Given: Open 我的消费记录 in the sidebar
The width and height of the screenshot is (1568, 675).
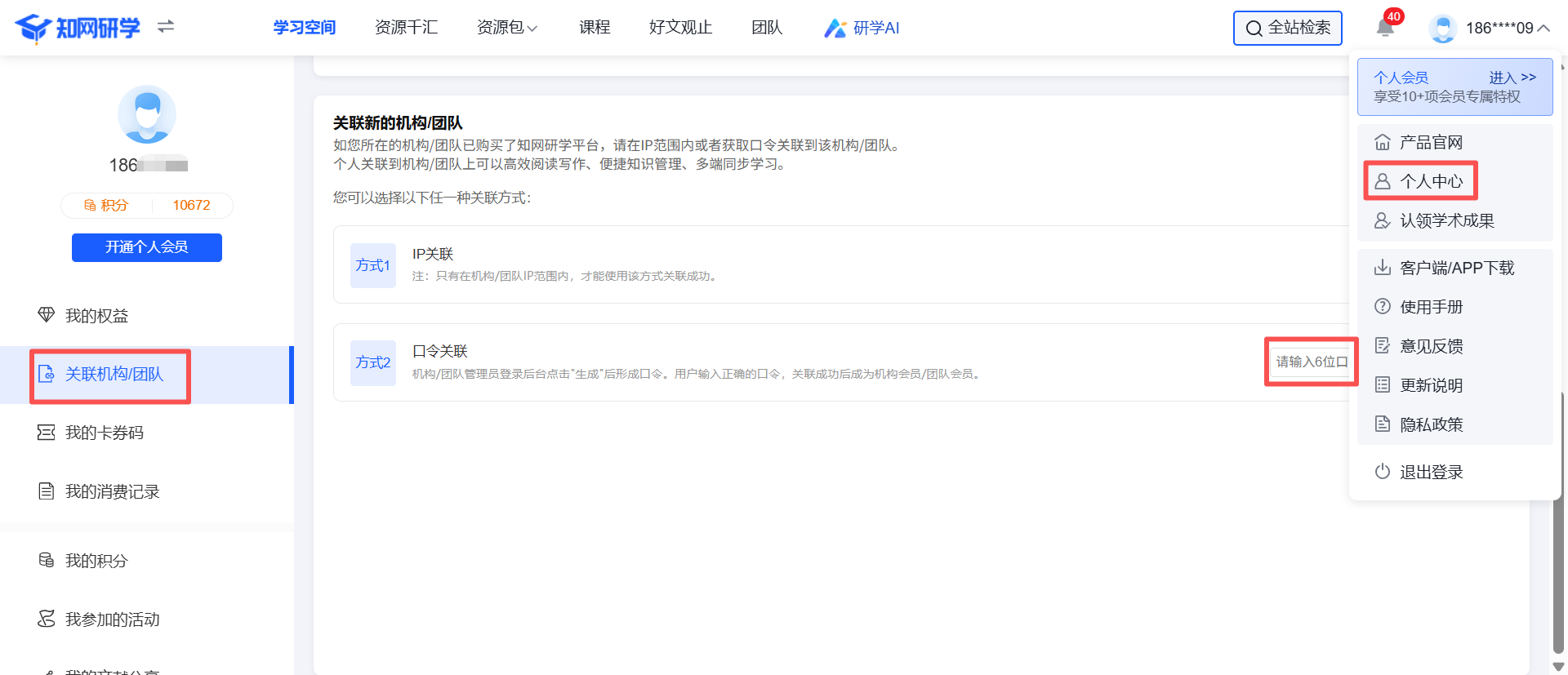Looking at the screenshot, I should pyautogui.click(x=112, y=491).
